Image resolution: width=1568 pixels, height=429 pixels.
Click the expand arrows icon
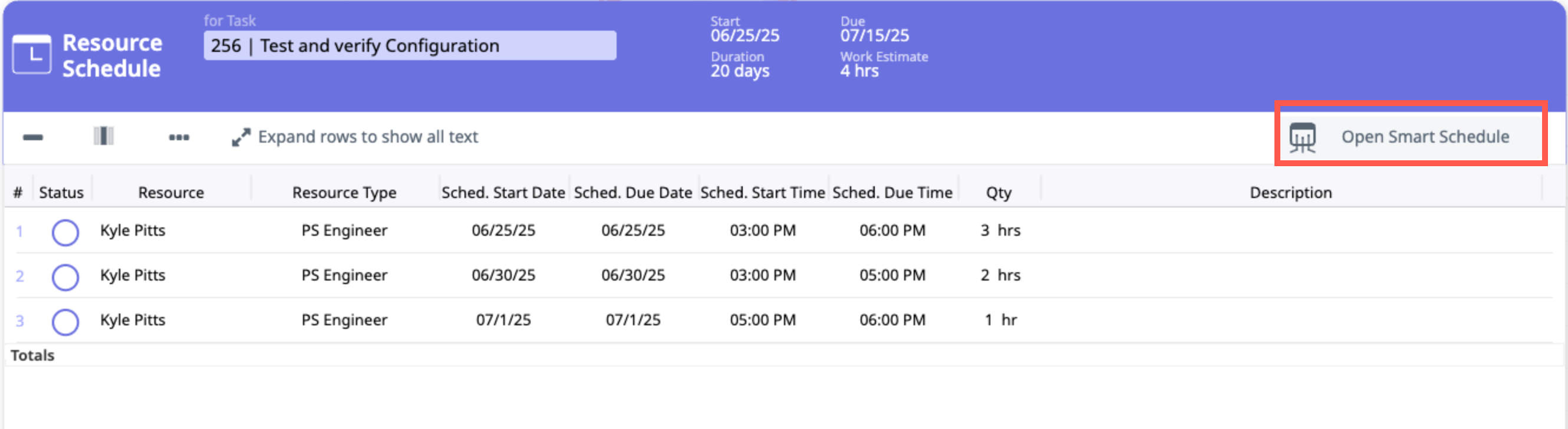tap(241, 137)
